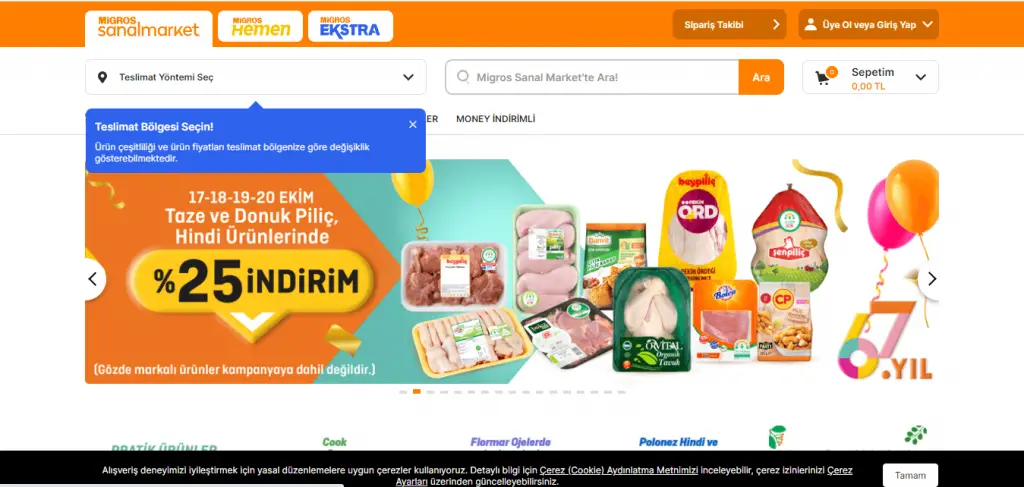1024x487 pixels.
Task: Select the Migros Sanalmarket tab
Action: coord(149,29)
